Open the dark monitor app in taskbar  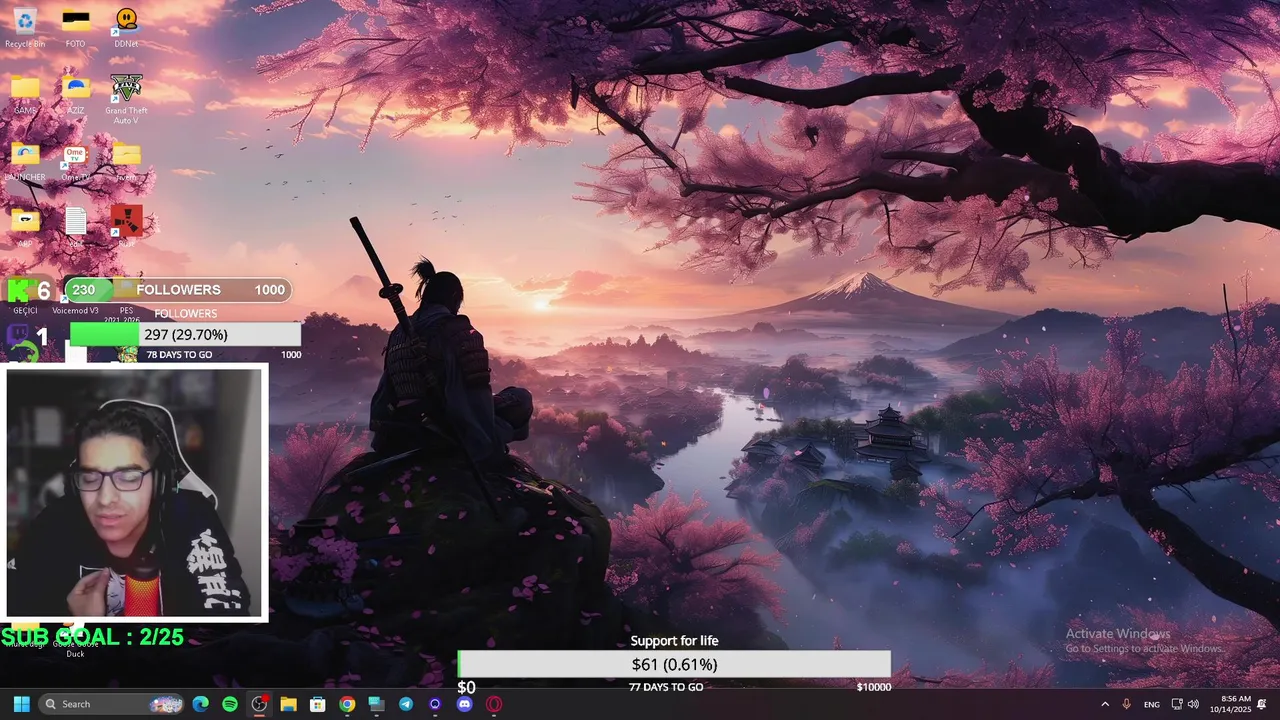pos(376,704)
